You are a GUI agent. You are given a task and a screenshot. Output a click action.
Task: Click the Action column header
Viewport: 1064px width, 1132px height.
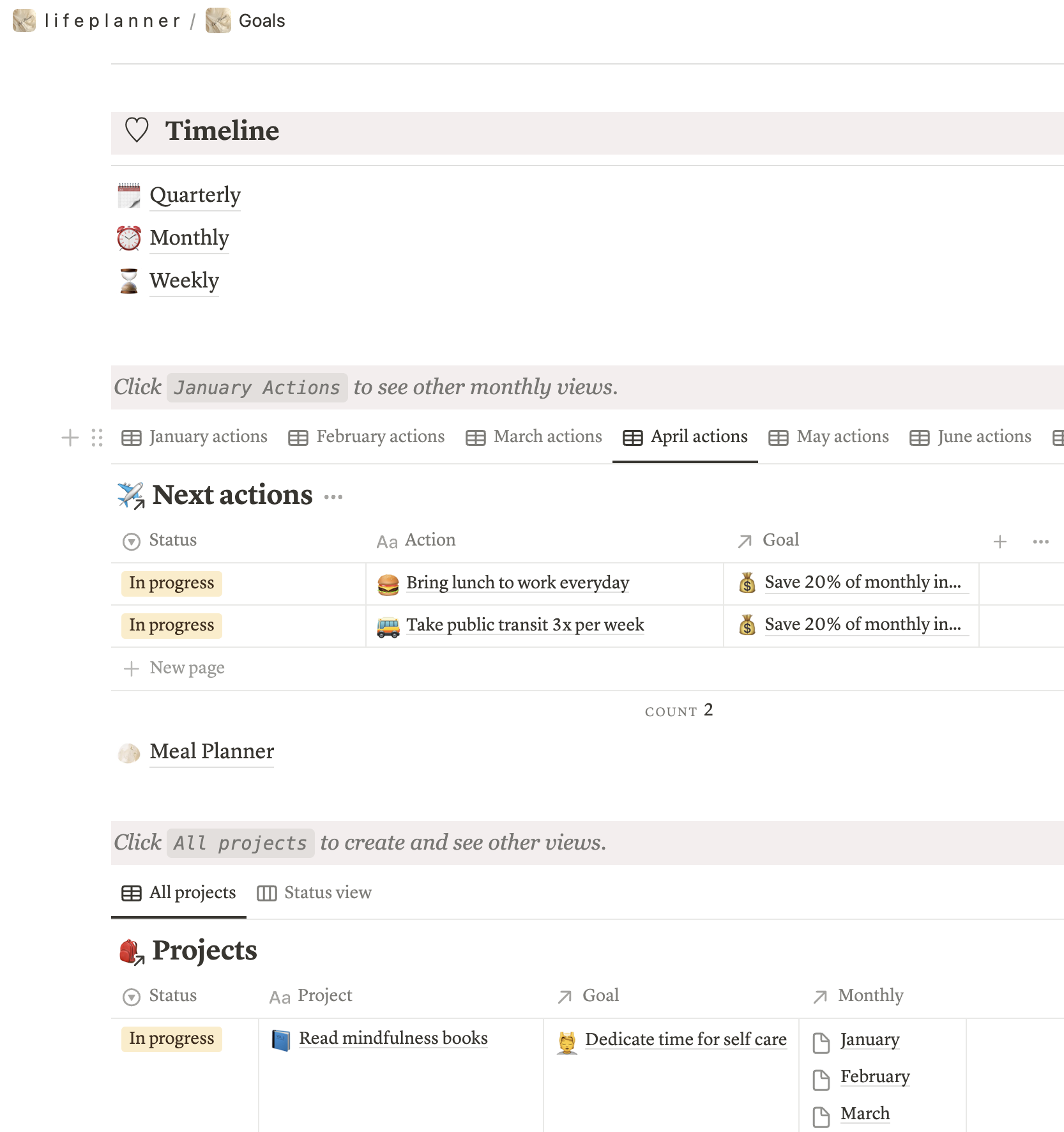pyautogui.click(x=430, y=540)
